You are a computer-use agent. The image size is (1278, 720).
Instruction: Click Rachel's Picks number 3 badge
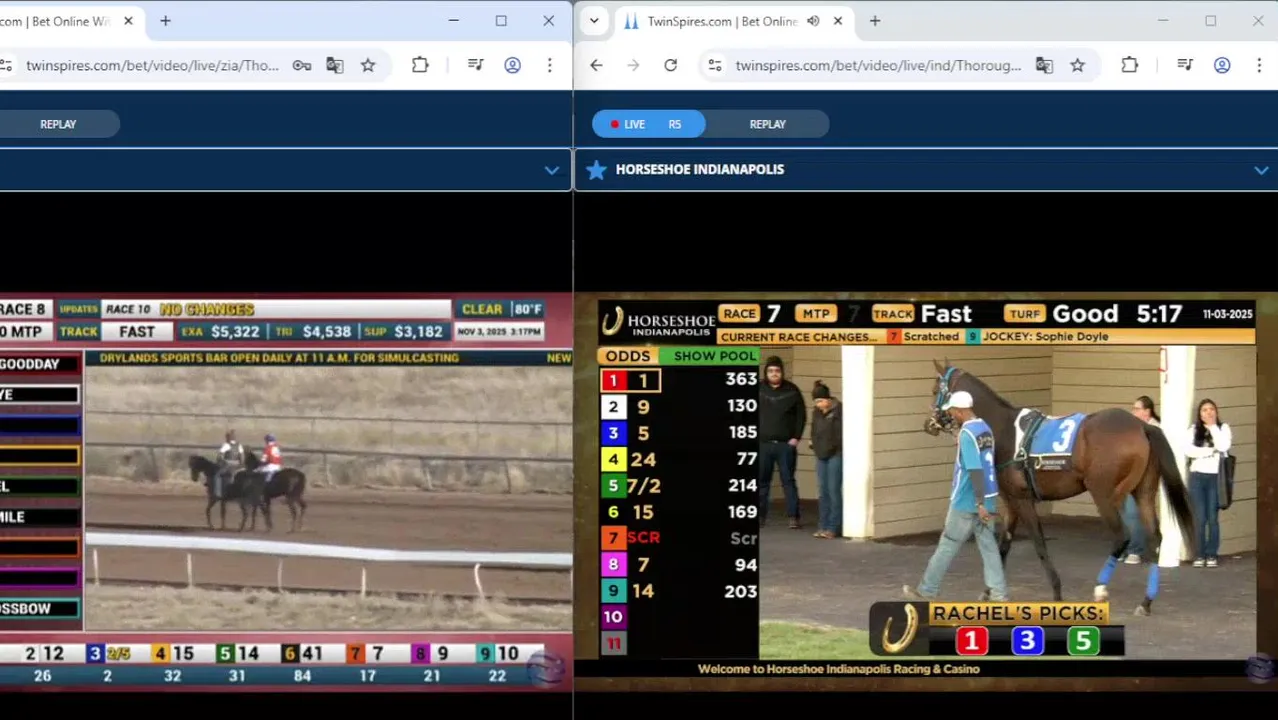(1027, 640)
